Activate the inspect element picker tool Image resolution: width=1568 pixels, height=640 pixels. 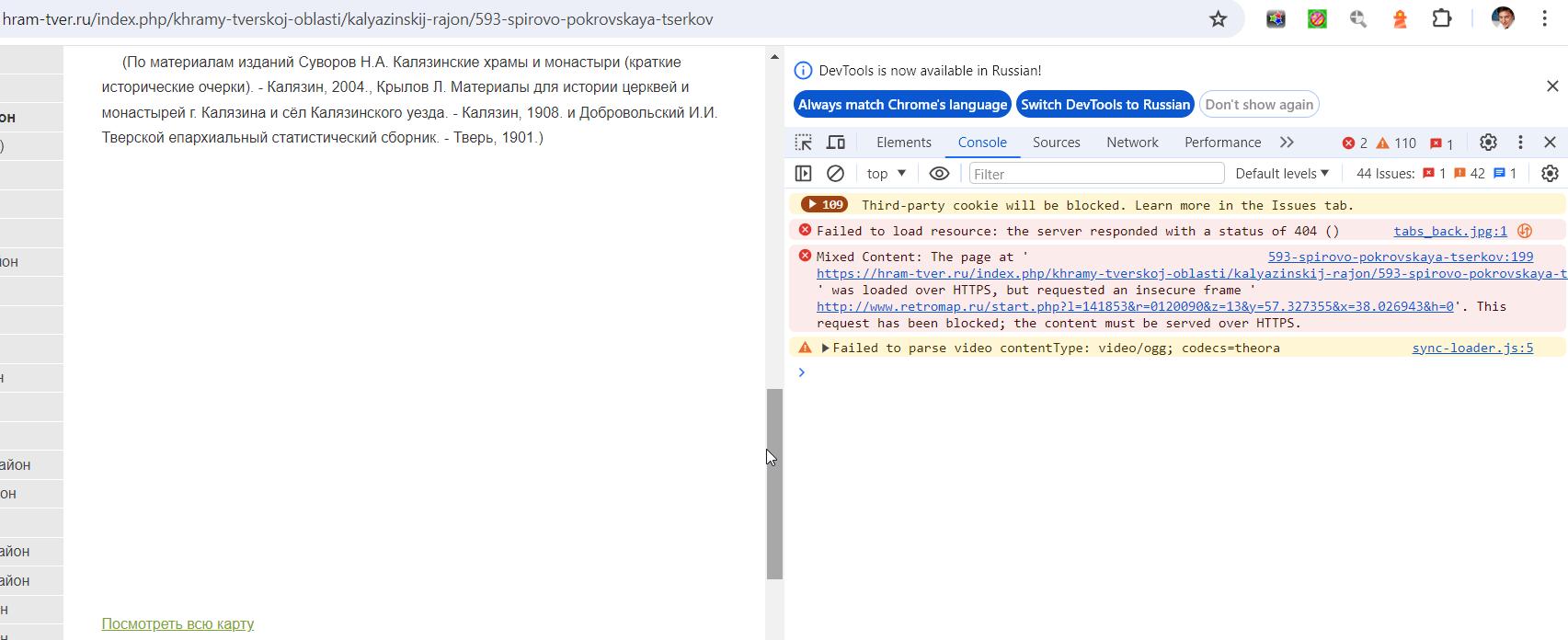[x=804, y=143]
